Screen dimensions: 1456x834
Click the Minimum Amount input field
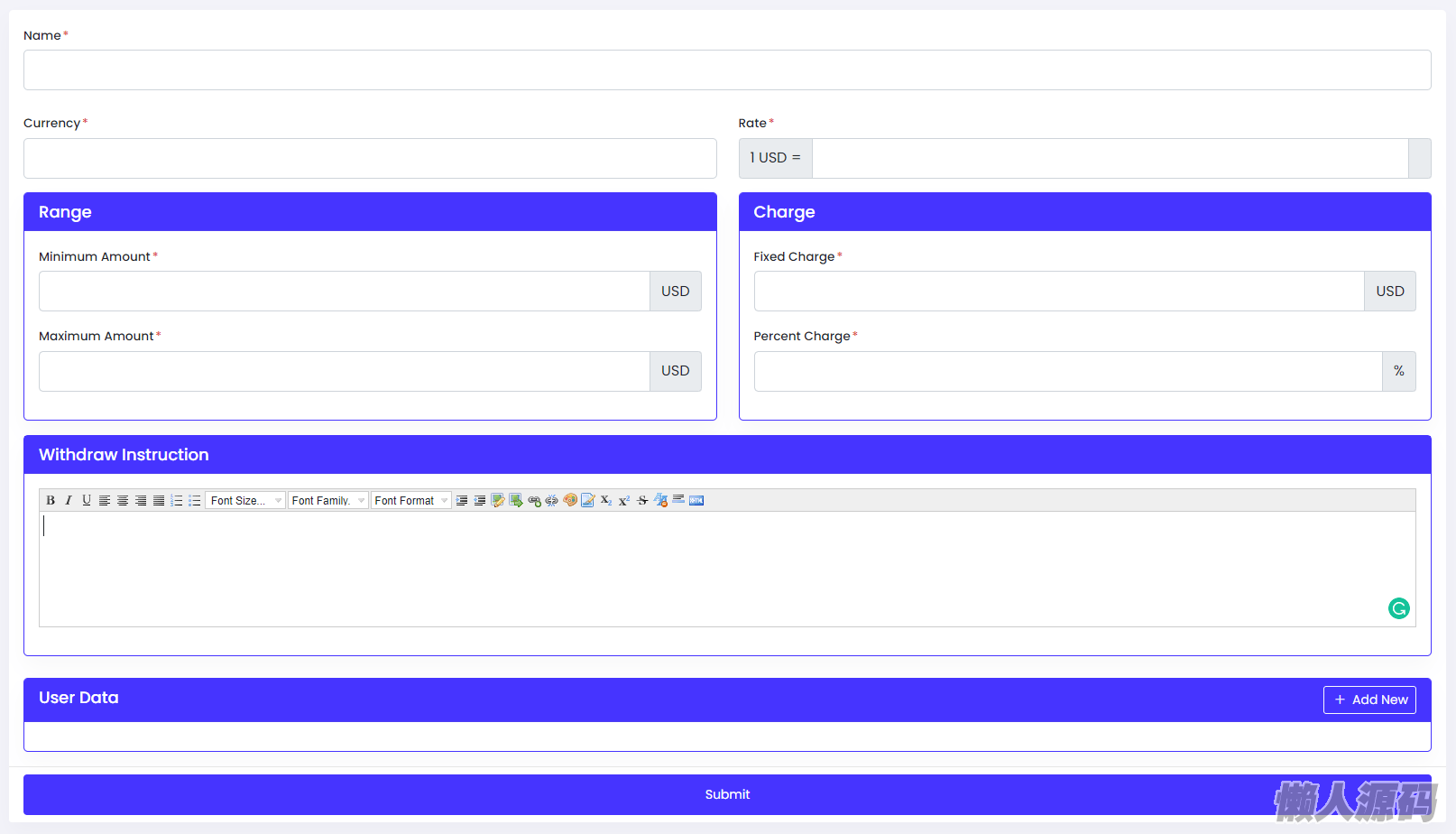(x=345, y=292)
